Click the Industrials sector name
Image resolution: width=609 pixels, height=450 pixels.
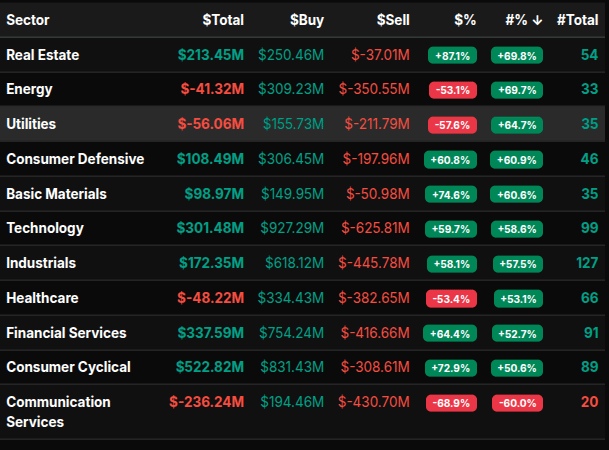(41, 263)
